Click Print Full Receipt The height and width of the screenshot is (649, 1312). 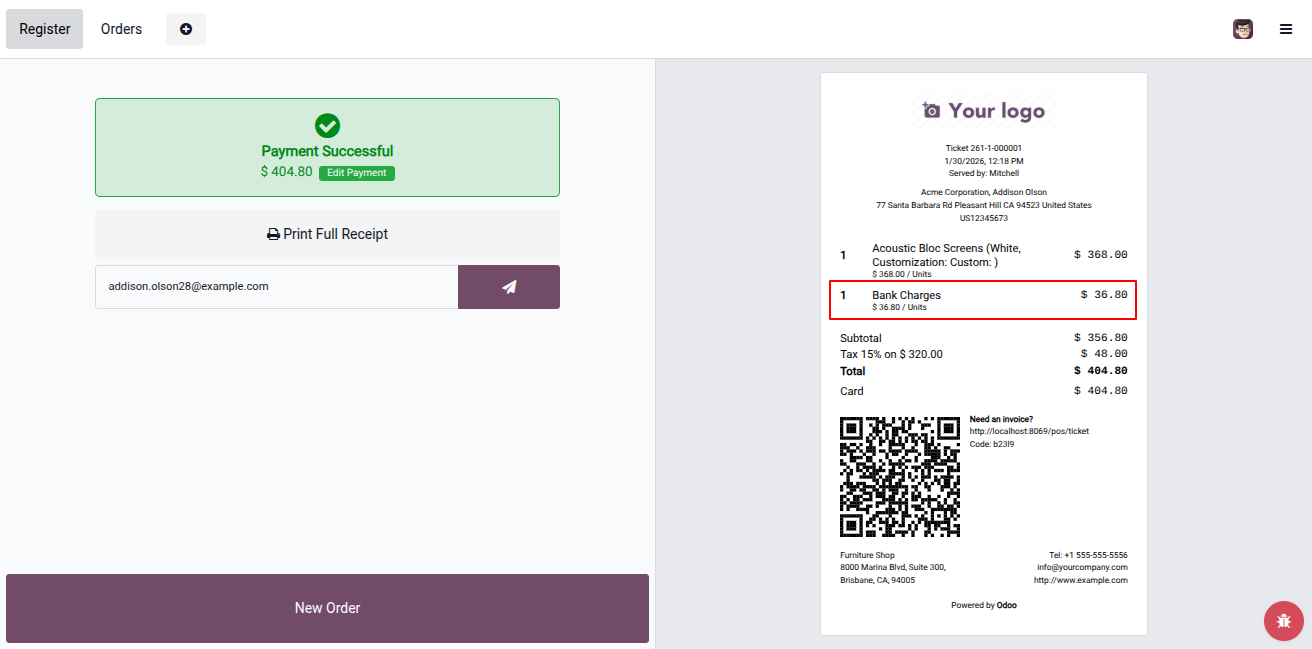327,234
